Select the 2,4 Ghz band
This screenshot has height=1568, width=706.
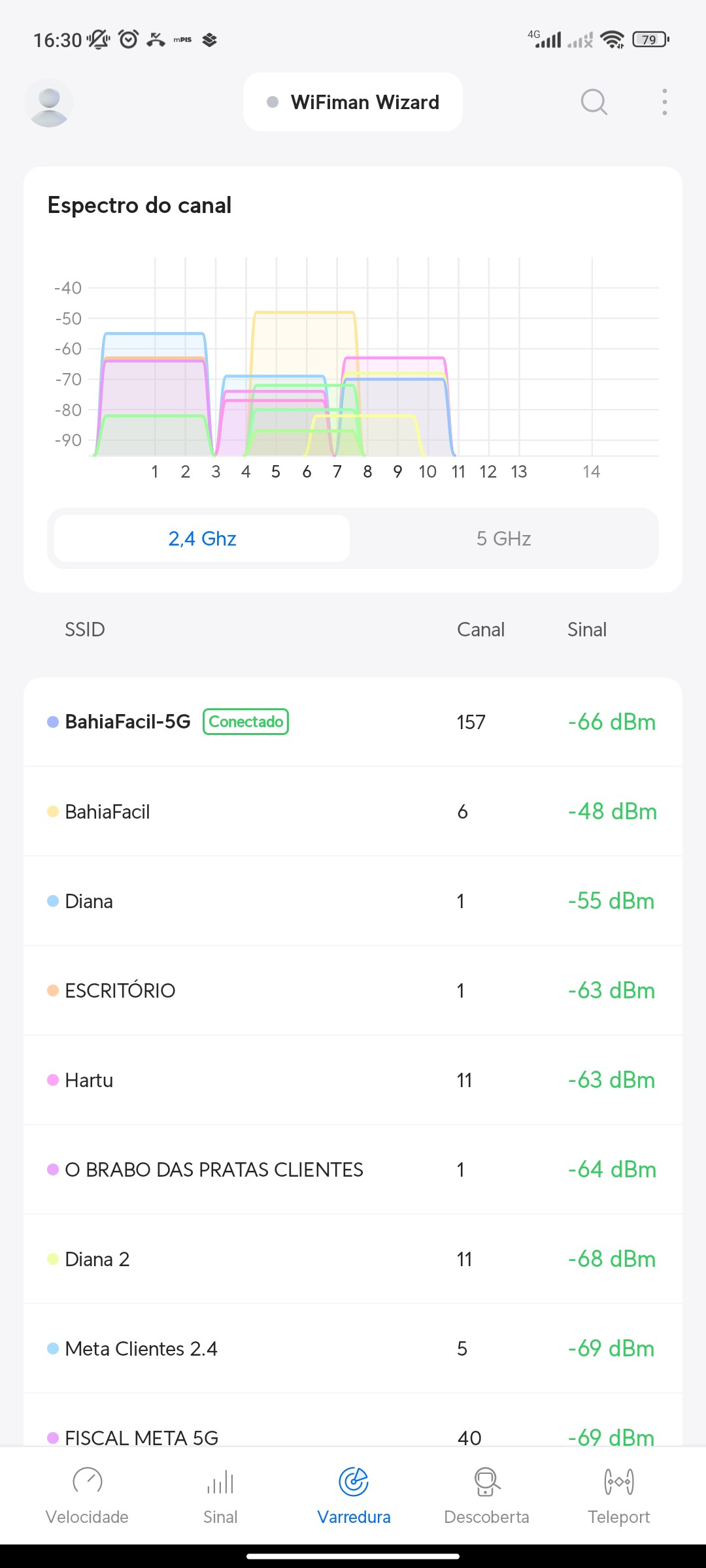202,538
